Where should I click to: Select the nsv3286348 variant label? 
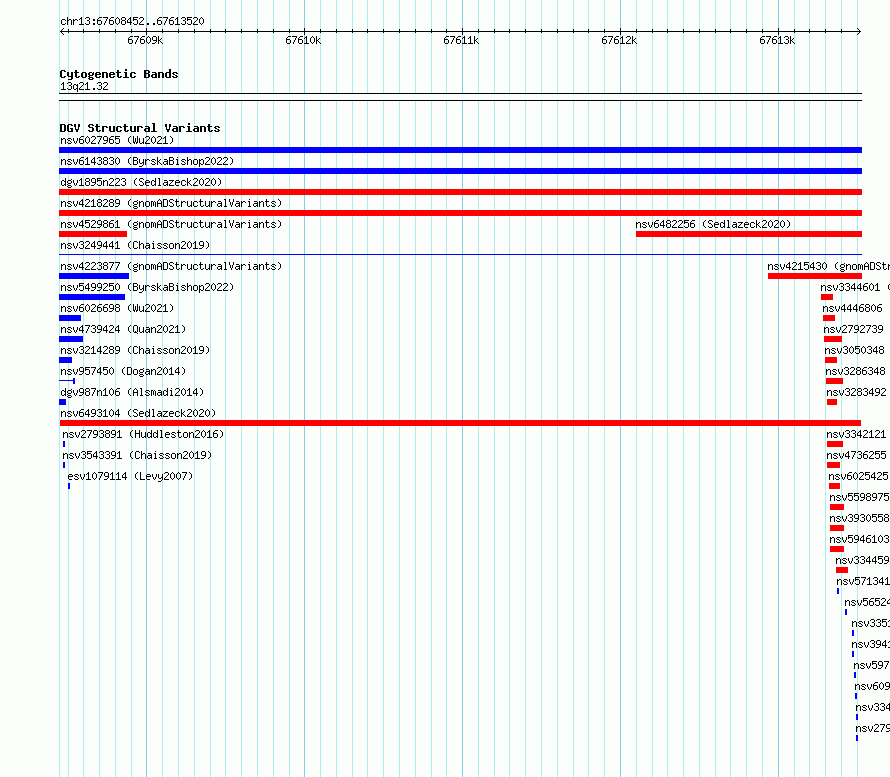855,371
